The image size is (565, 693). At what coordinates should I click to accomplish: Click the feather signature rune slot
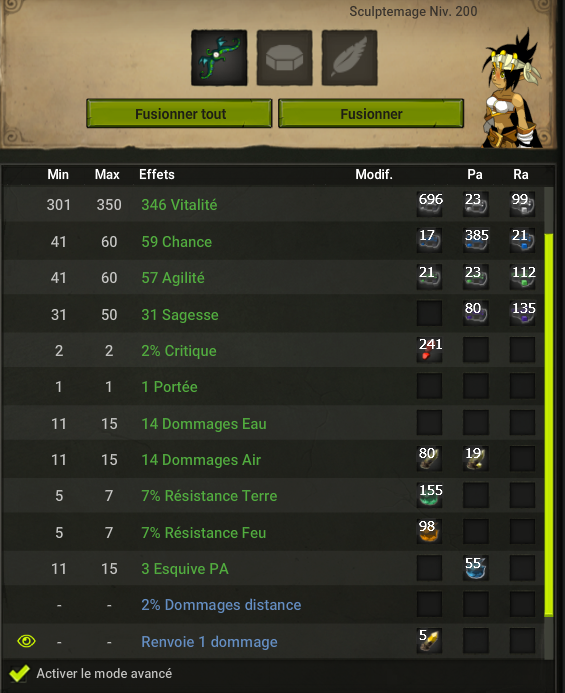pyautogui.click(x=349, y=57)
